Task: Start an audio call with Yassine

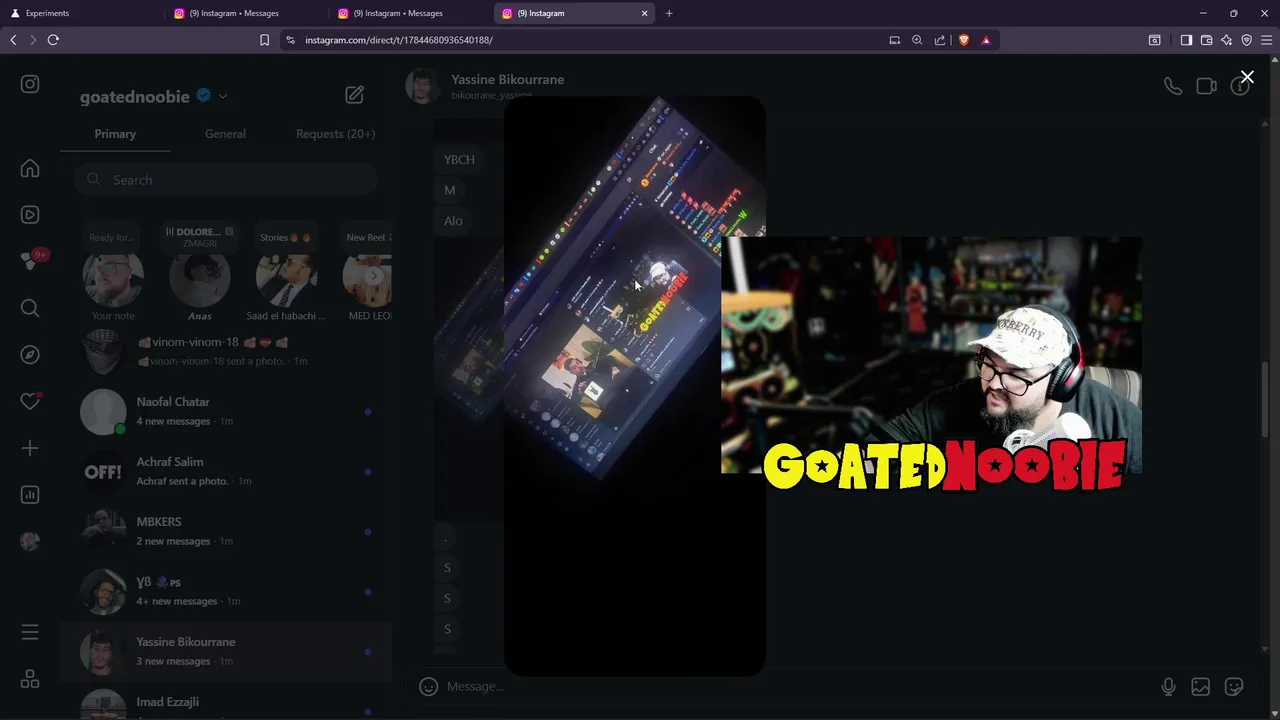Action: [x=1172, y=86]
